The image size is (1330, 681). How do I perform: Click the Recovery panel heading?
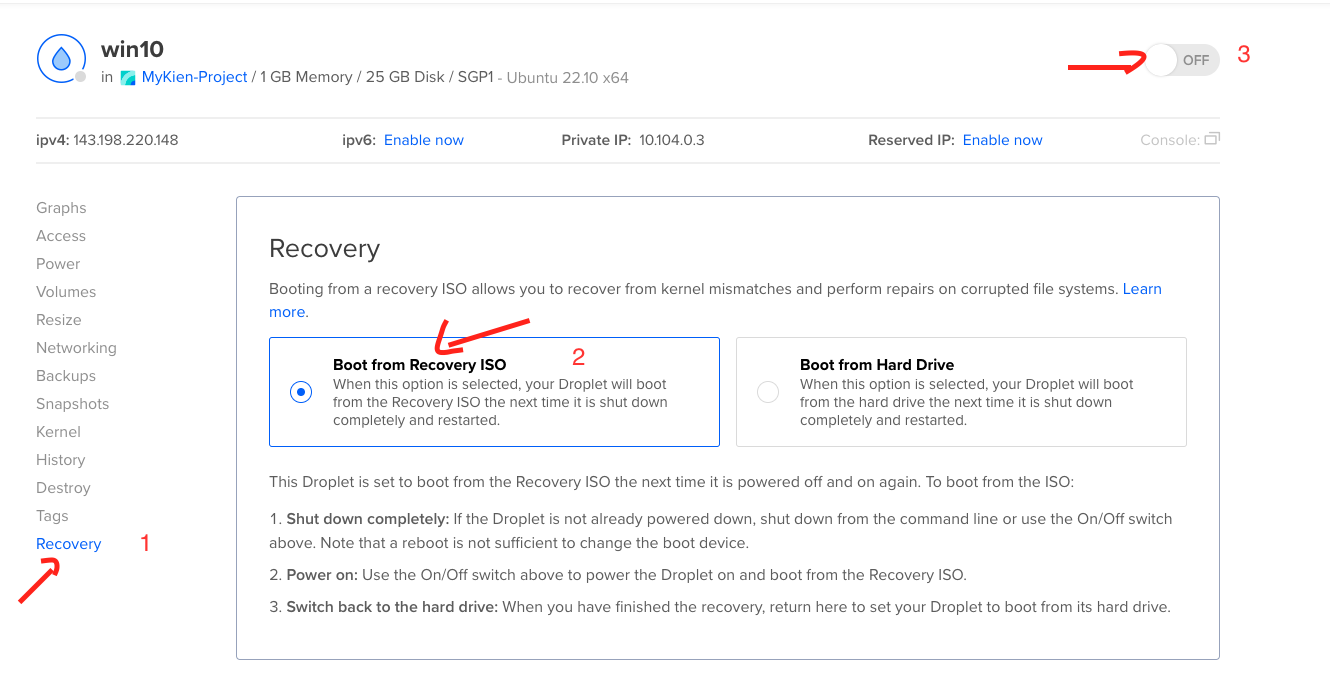tap(325, 248)
